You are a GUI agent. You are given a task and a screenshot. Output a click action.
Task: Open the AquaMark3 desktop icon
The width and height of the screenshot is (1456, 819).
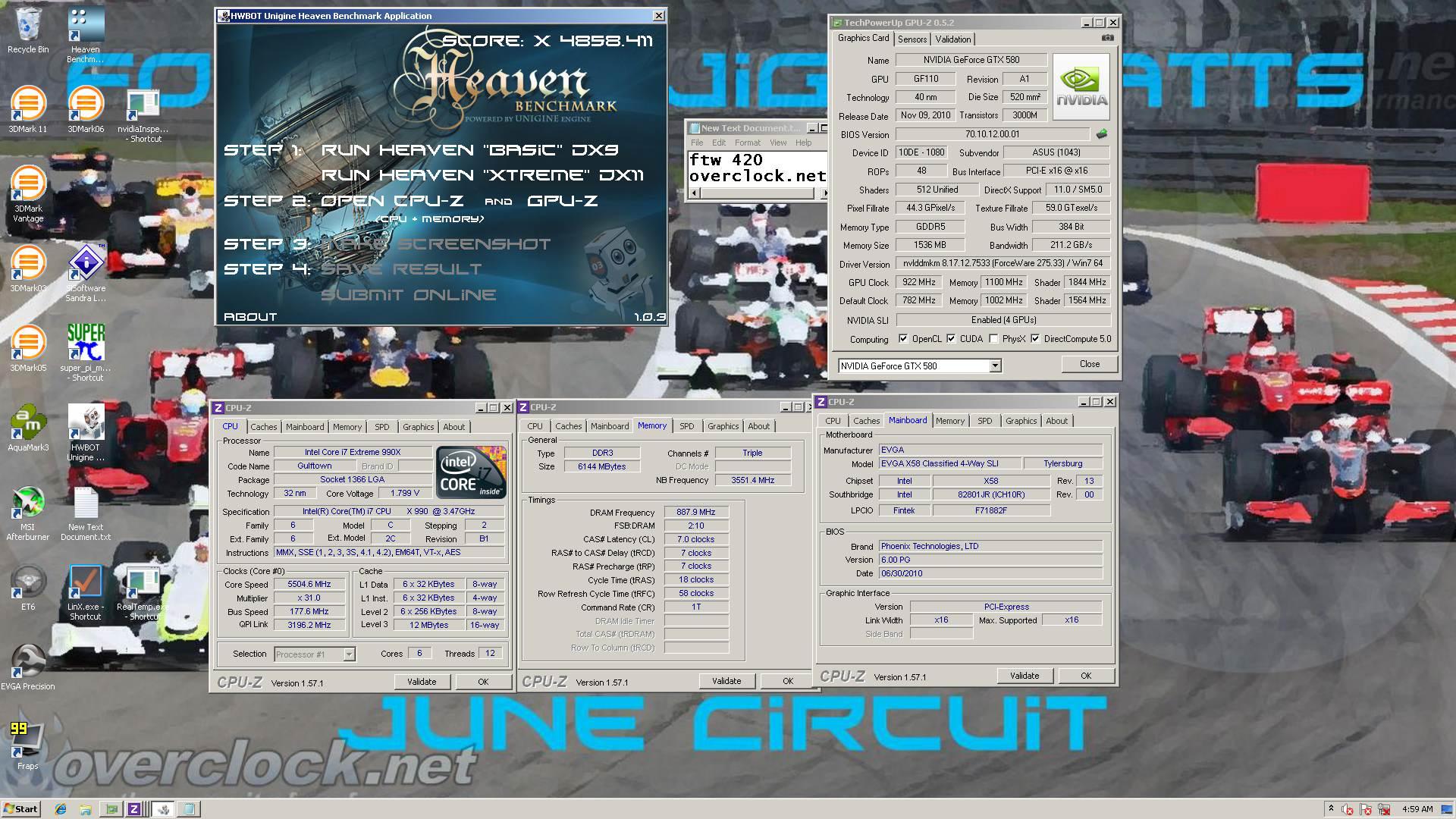point(28,428)
